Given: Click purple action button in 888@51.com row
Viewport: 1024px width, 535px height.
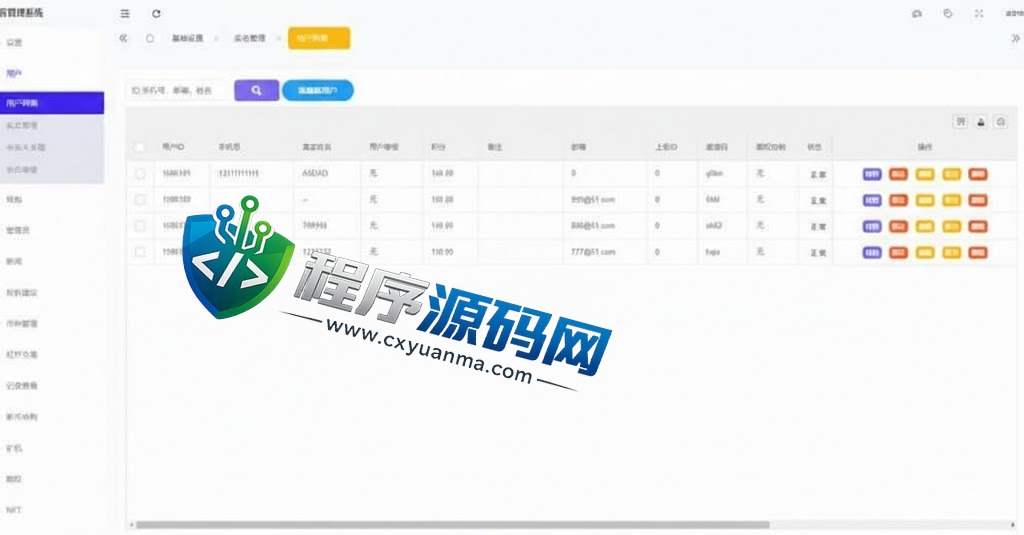Looking at the screenshot, I should (872, 226).
